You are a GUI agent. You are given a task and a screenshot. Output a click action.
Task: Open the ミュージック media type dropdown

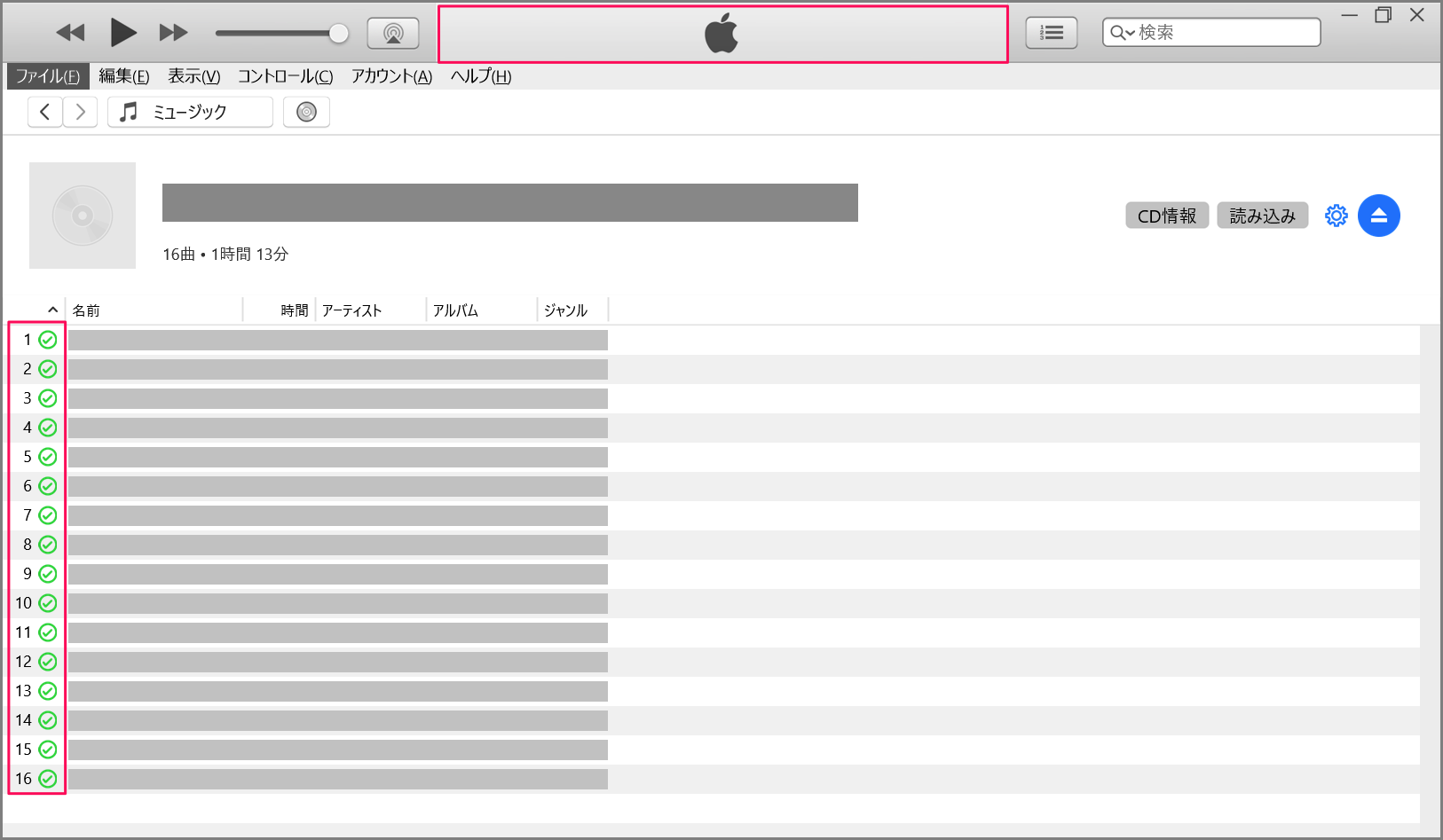190,112
